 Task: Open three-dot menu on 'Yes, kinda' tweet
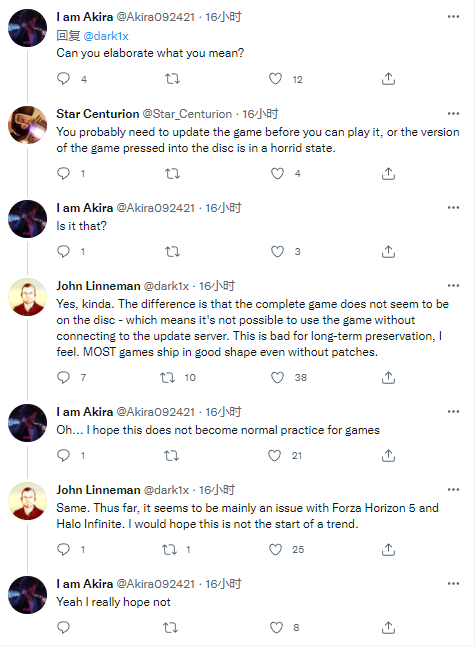(453, 285)
